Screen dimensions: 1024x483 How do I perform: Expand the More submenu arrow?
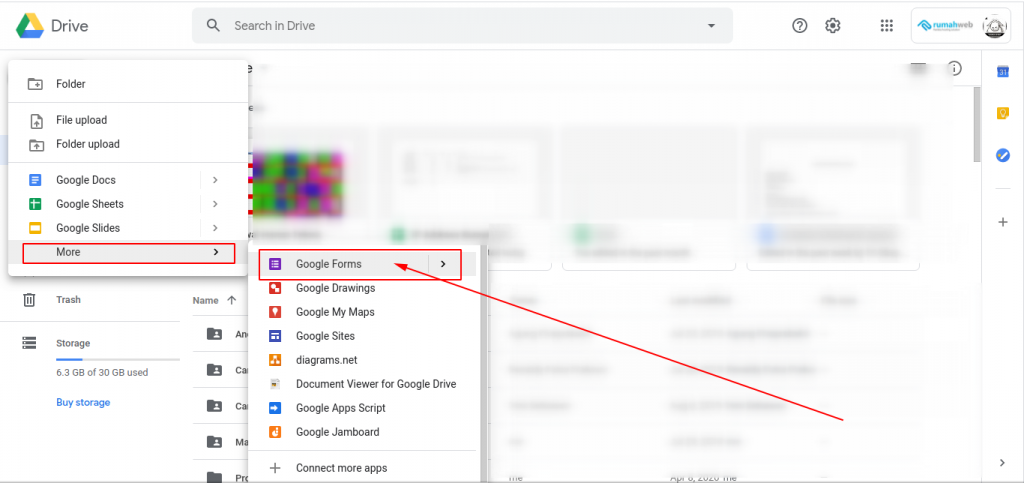216,252
